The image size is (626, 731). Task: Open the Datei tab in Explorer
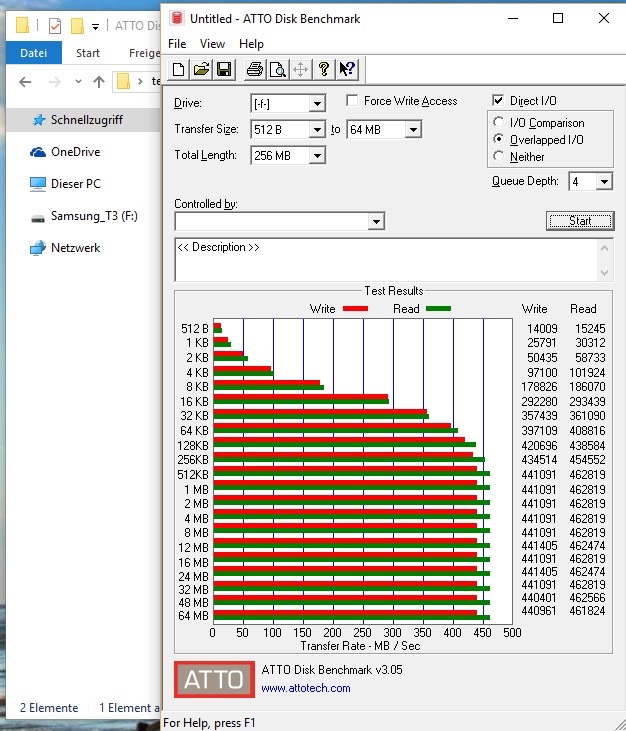(34, 53)
